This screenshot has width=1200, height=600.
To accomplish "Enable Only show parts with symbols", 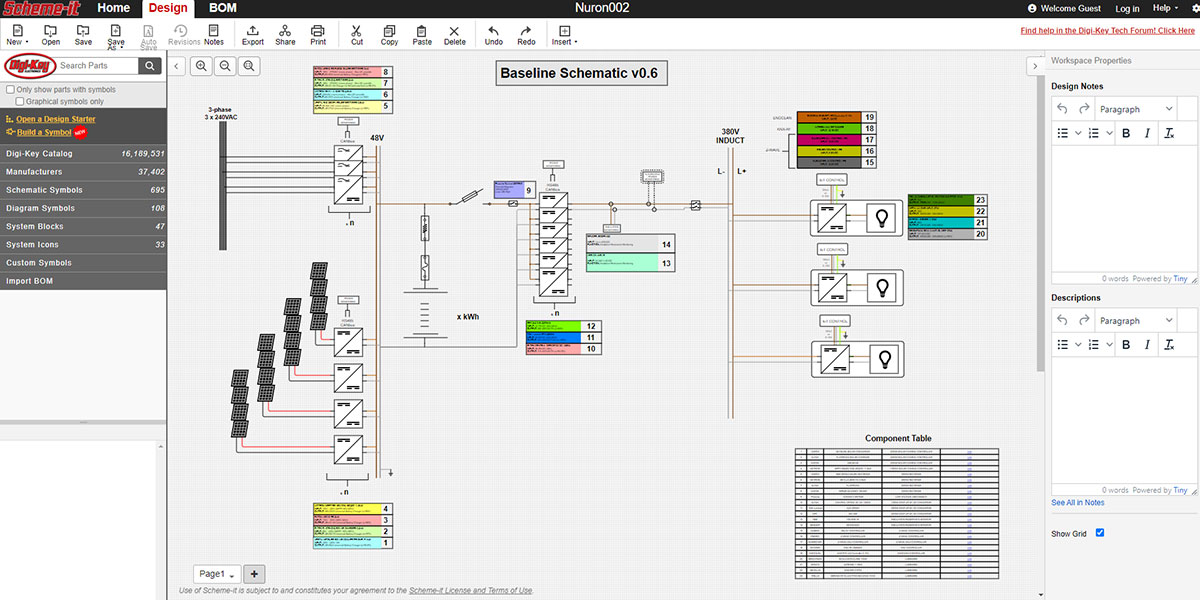I will click(11, 90).
